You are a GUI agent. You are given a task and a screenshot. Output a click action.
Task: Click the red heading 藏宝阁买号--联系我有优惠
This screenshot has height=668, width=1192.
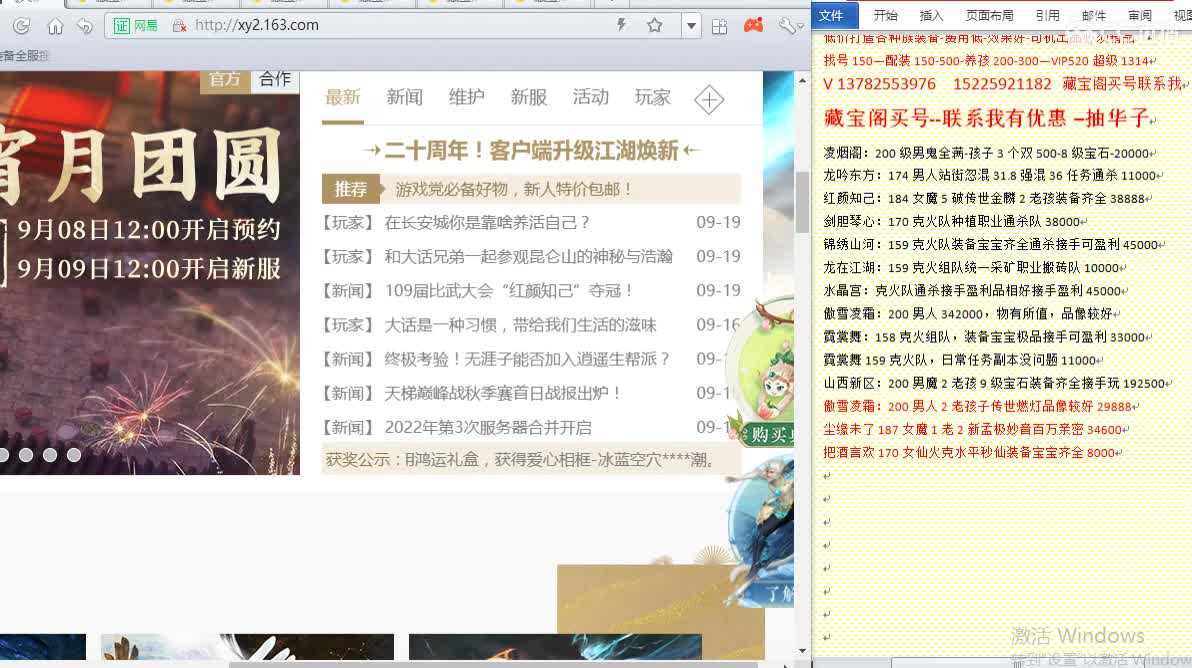(x=988, y=118)
